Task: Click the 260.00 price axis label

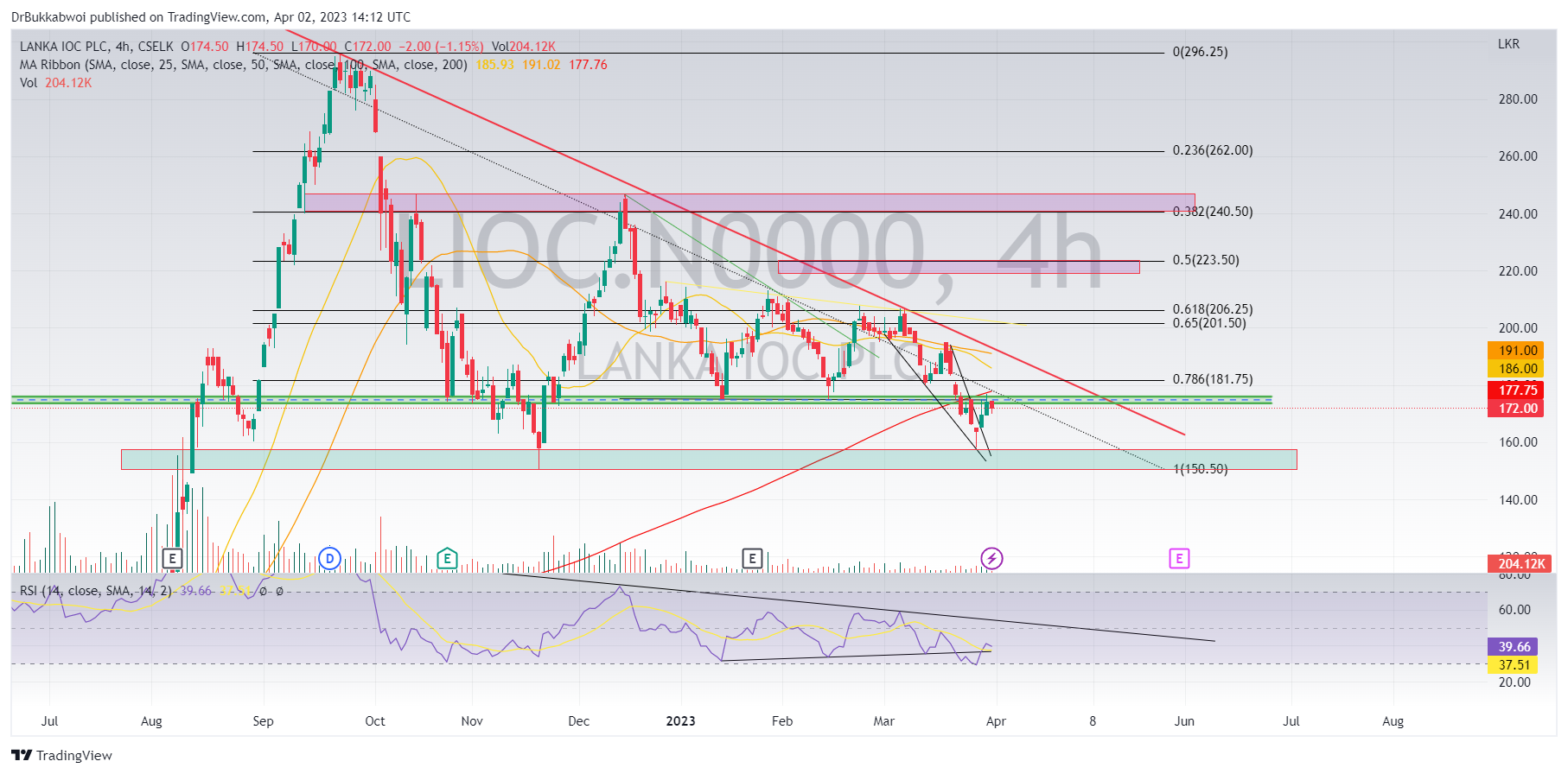Action: [1518, 156]
